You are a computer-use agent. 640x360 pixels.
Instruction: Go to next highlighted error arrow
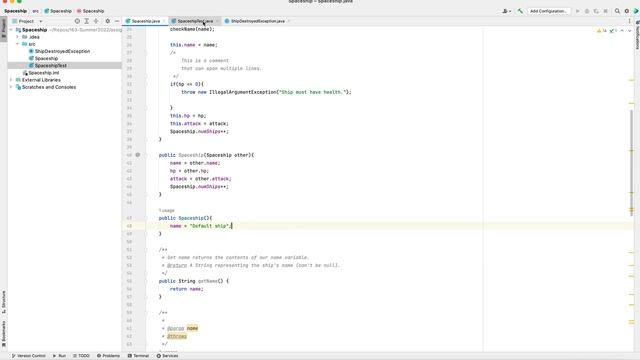629,31
